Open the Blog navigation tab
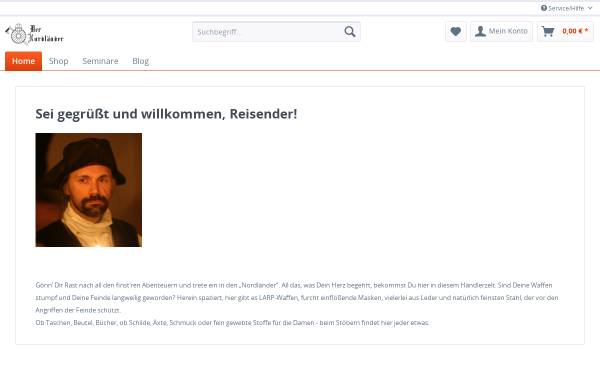 pos(140,61)
